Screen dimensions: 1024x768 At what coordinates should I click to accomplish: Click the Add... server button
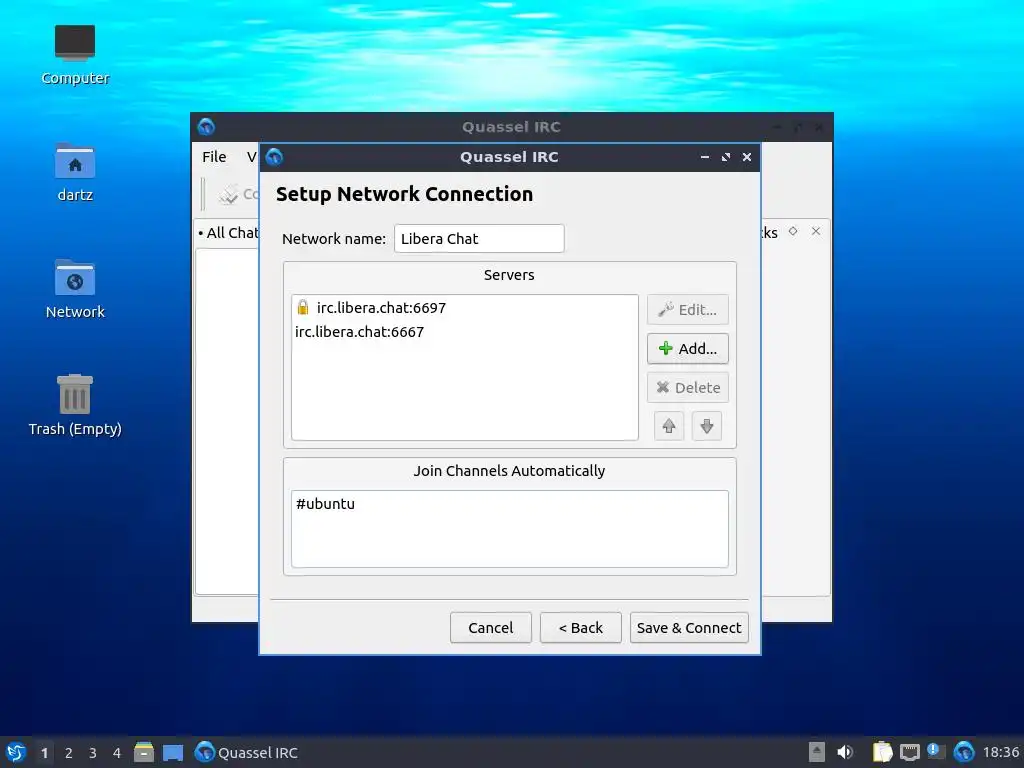coord(688,349)
